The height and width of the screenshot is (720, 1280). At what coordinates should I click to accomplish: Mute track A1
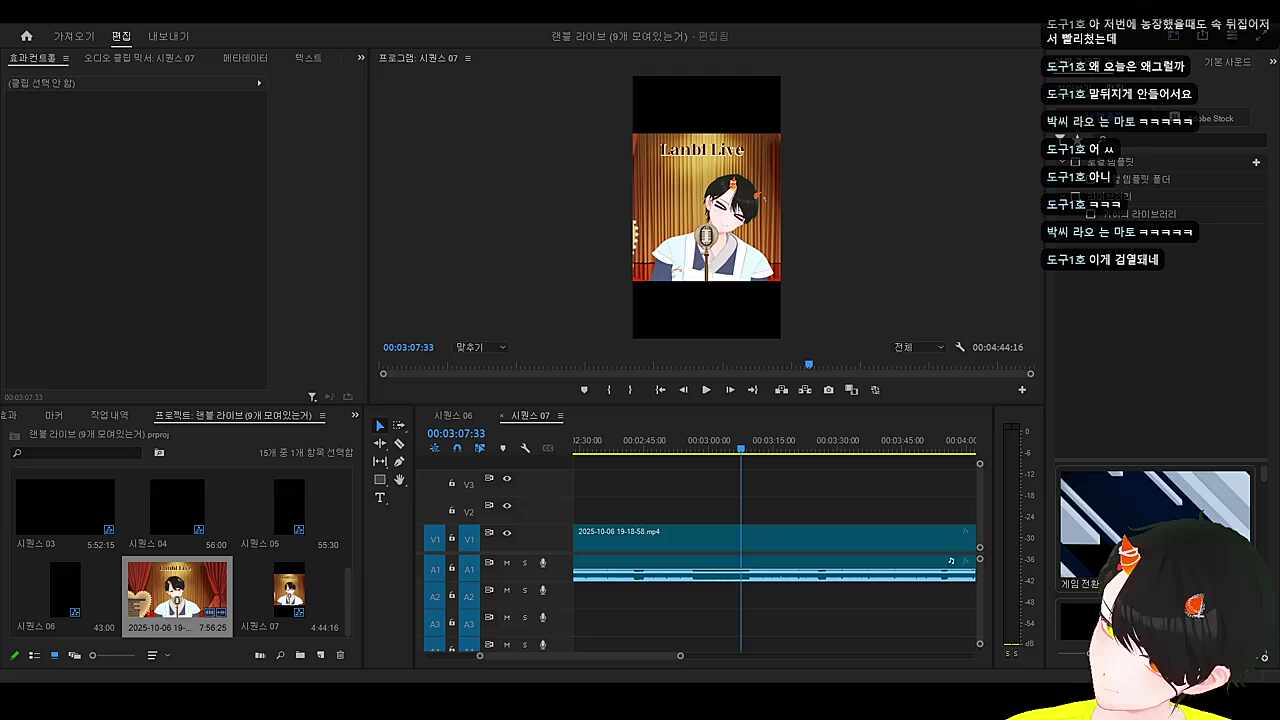click(x=507, y=563)
